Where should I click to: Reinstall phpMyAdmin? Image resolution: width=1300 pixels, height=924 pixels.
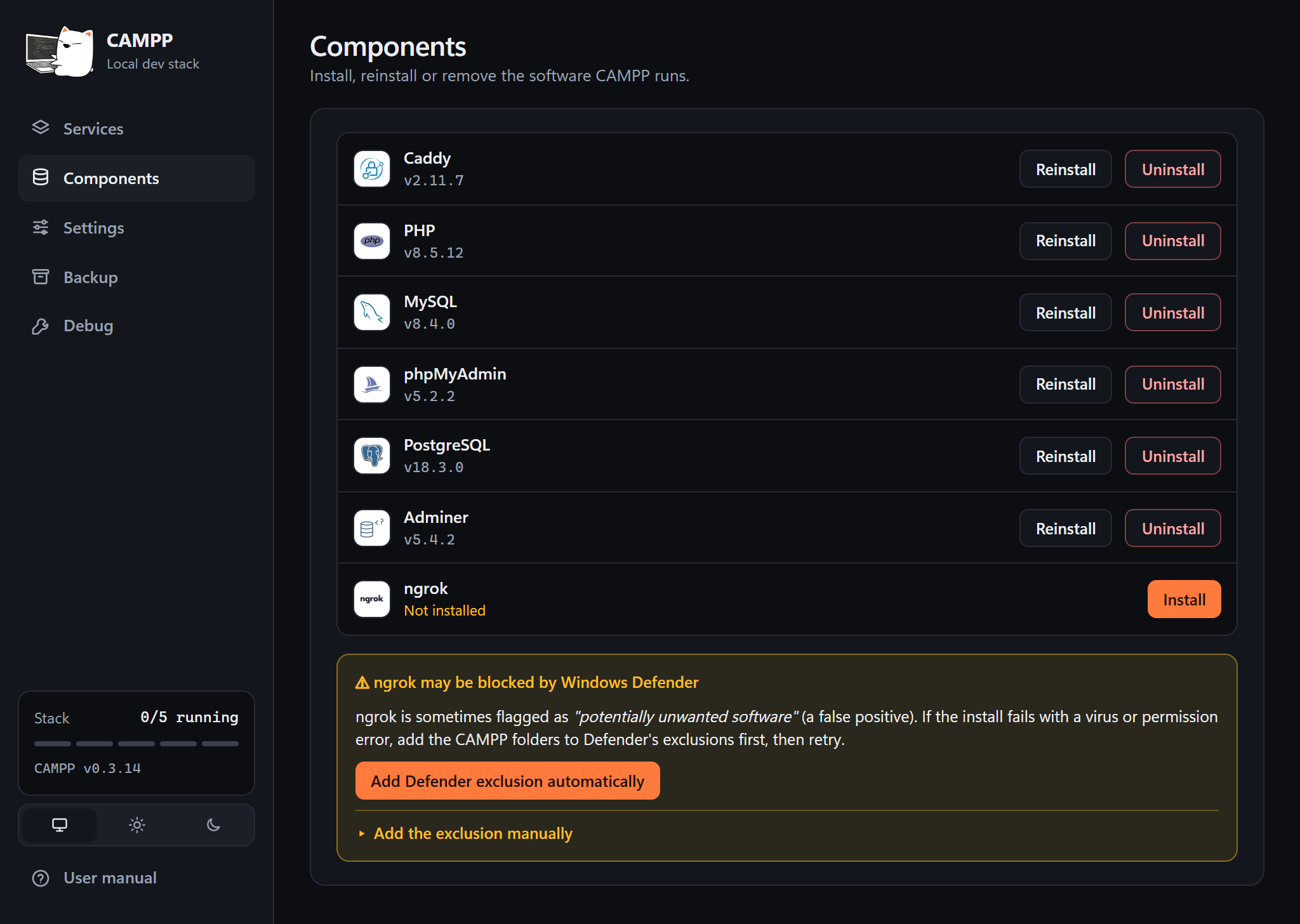(x=1066, y=385)
